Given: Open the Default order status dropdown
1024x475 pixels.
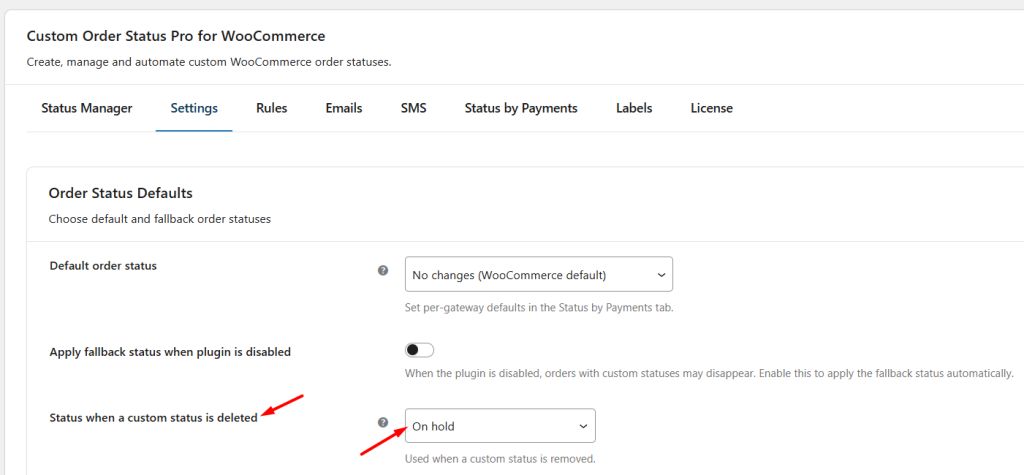Looking at the screenshot, I should tap(538, 274).
